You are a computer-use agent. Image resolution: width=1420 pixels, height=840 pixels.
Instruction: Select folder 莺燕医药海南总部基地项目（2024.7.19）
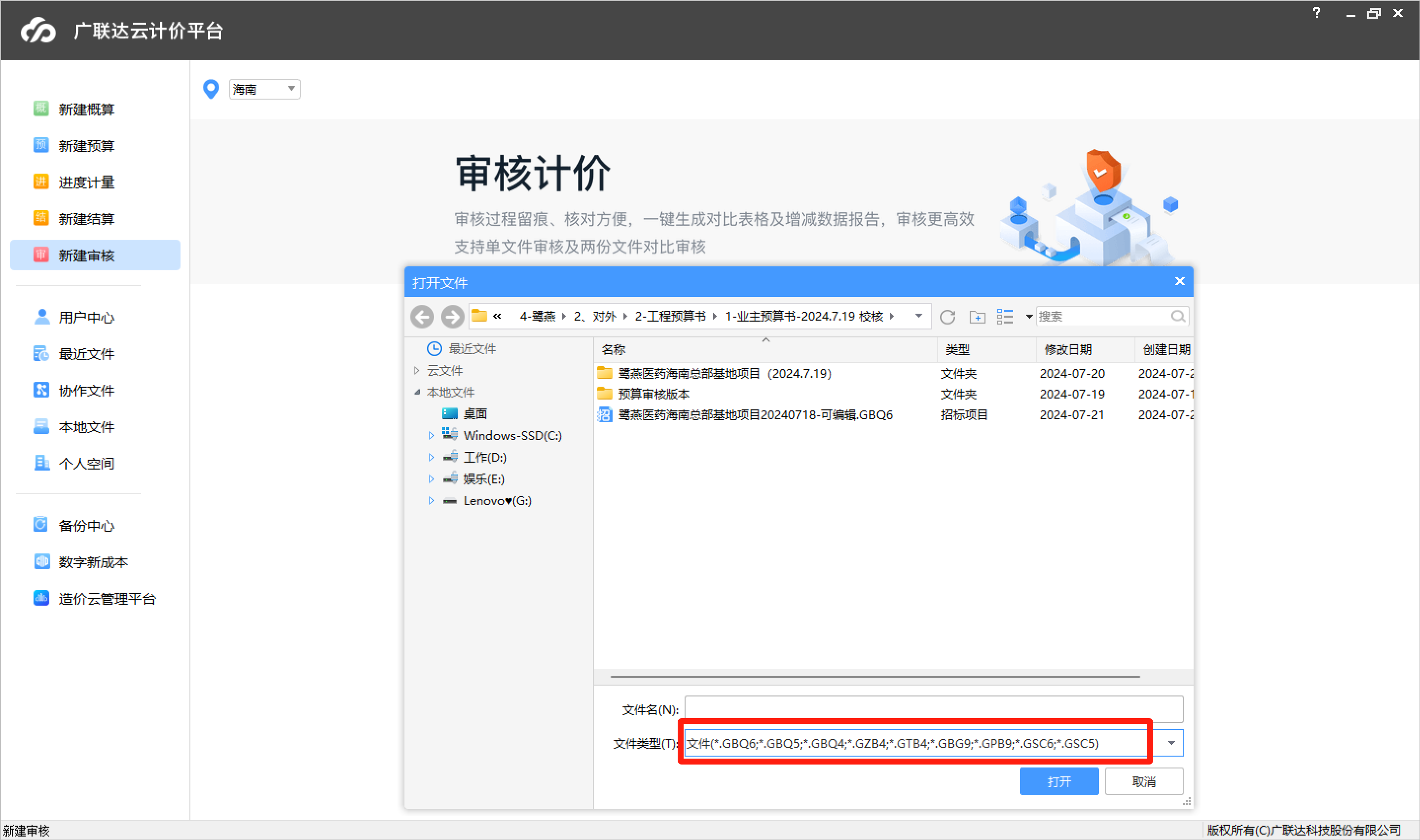[x=725, y=373]
